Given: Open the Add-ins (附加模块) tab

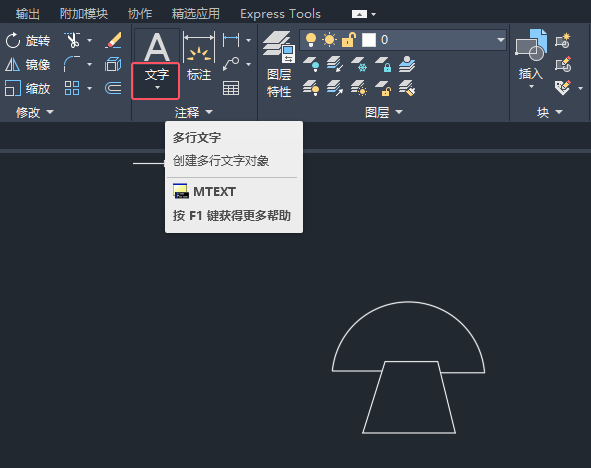Looking at the screenshot, I should click(x=84, y=14).
